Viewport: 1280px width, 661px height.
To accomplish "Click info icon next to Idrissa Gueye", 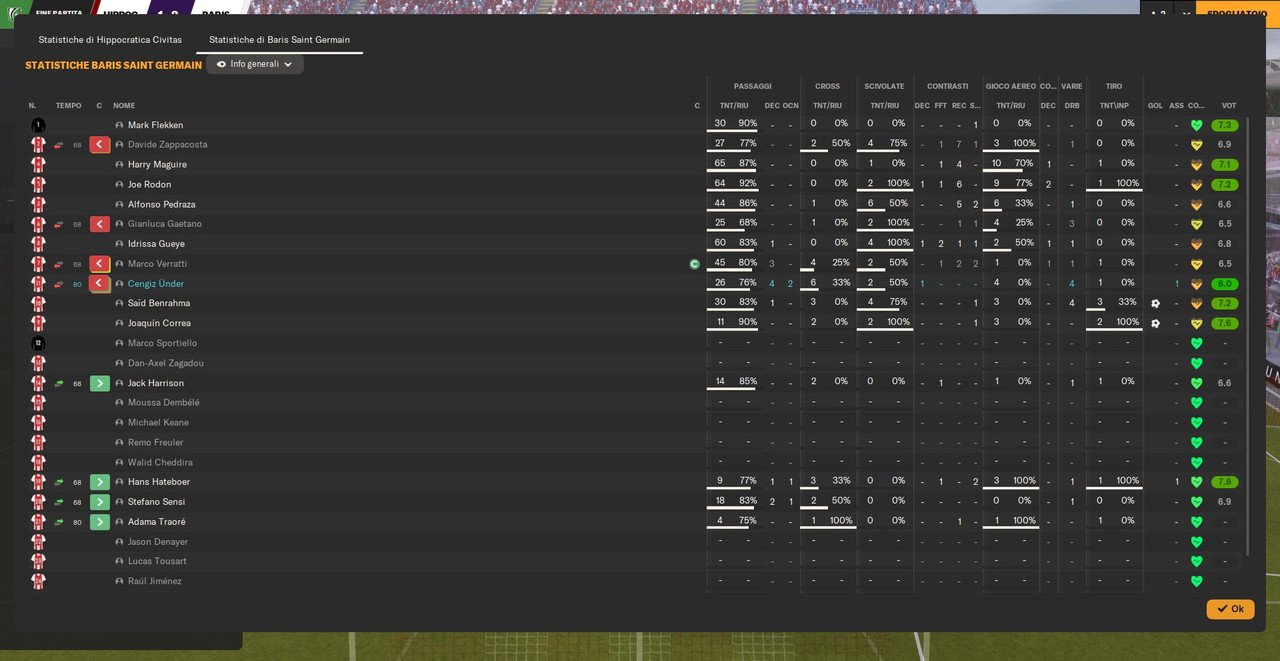I will [x=119, y=244].
